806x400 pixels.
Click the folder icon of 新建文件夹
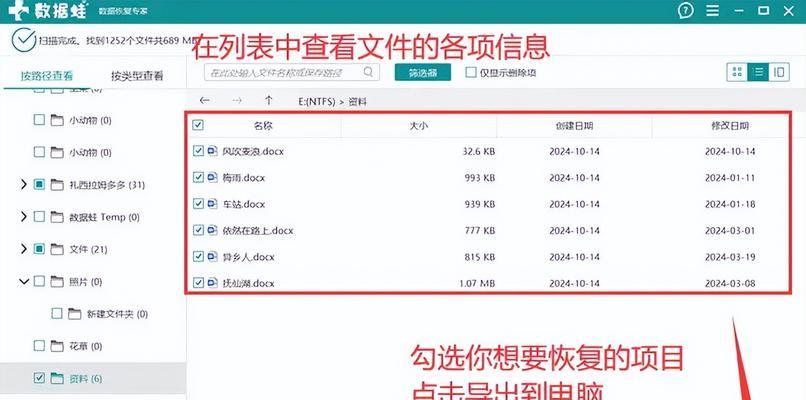(x=75, y=314)
